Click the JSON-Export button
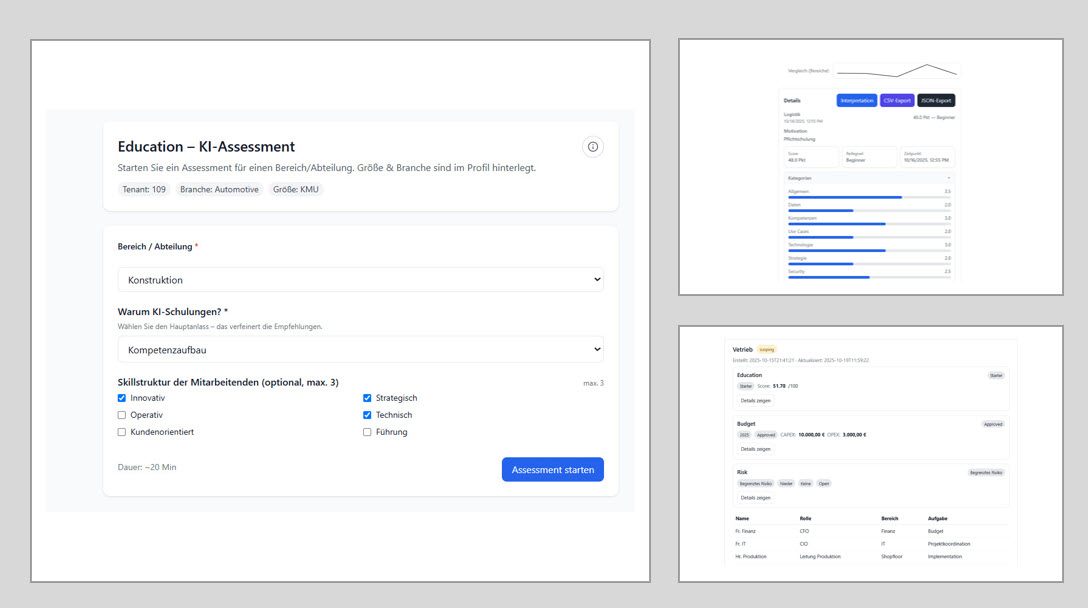 point(936,100)
